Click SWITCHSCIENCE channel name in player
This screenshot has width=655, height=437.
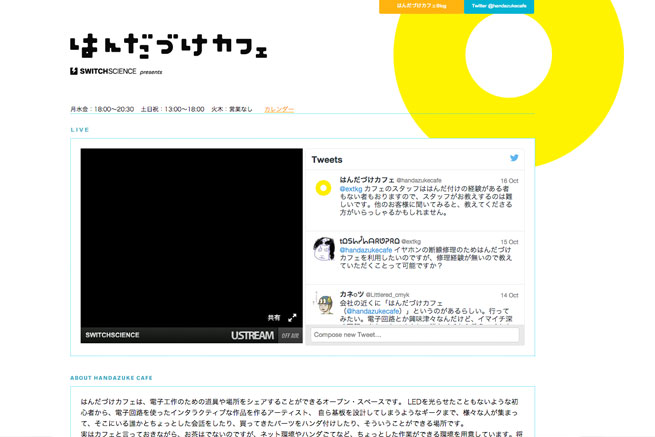click(112, 335)
